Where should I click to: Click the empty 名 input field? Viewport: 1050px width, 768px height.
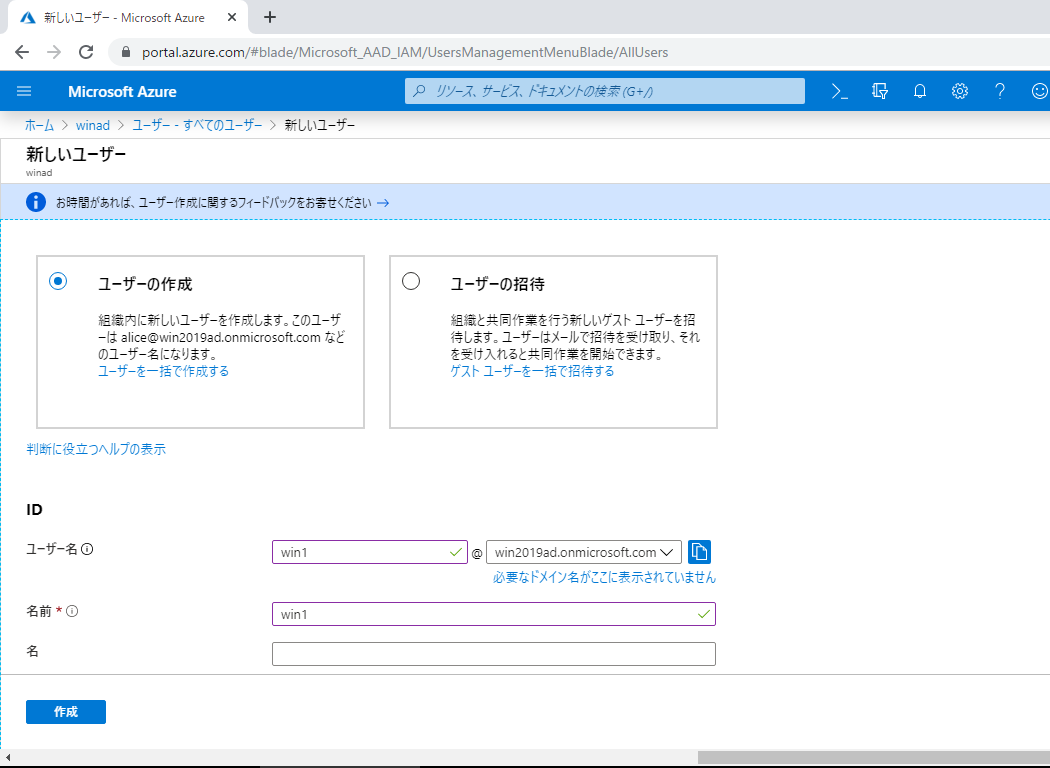[x=494, y=654]
